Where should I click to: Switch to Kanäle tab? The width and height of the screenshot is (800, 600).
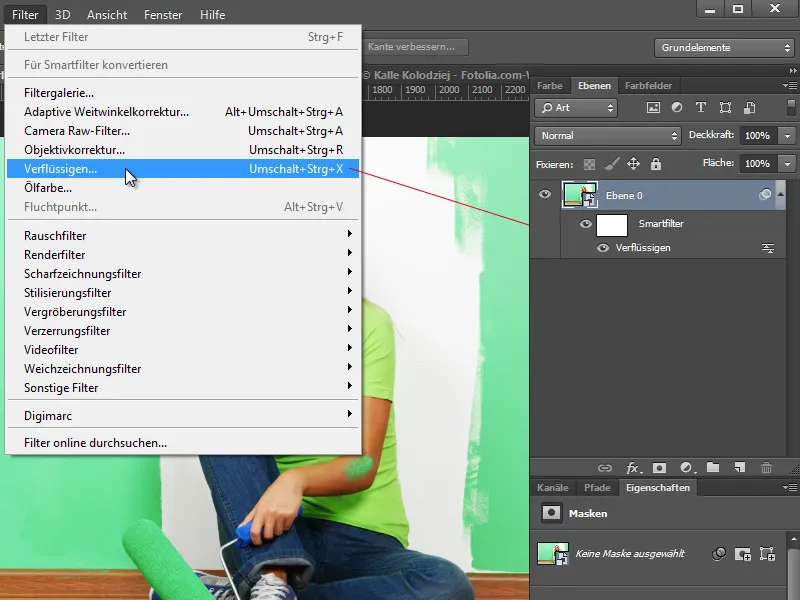(x=553, y=488)
